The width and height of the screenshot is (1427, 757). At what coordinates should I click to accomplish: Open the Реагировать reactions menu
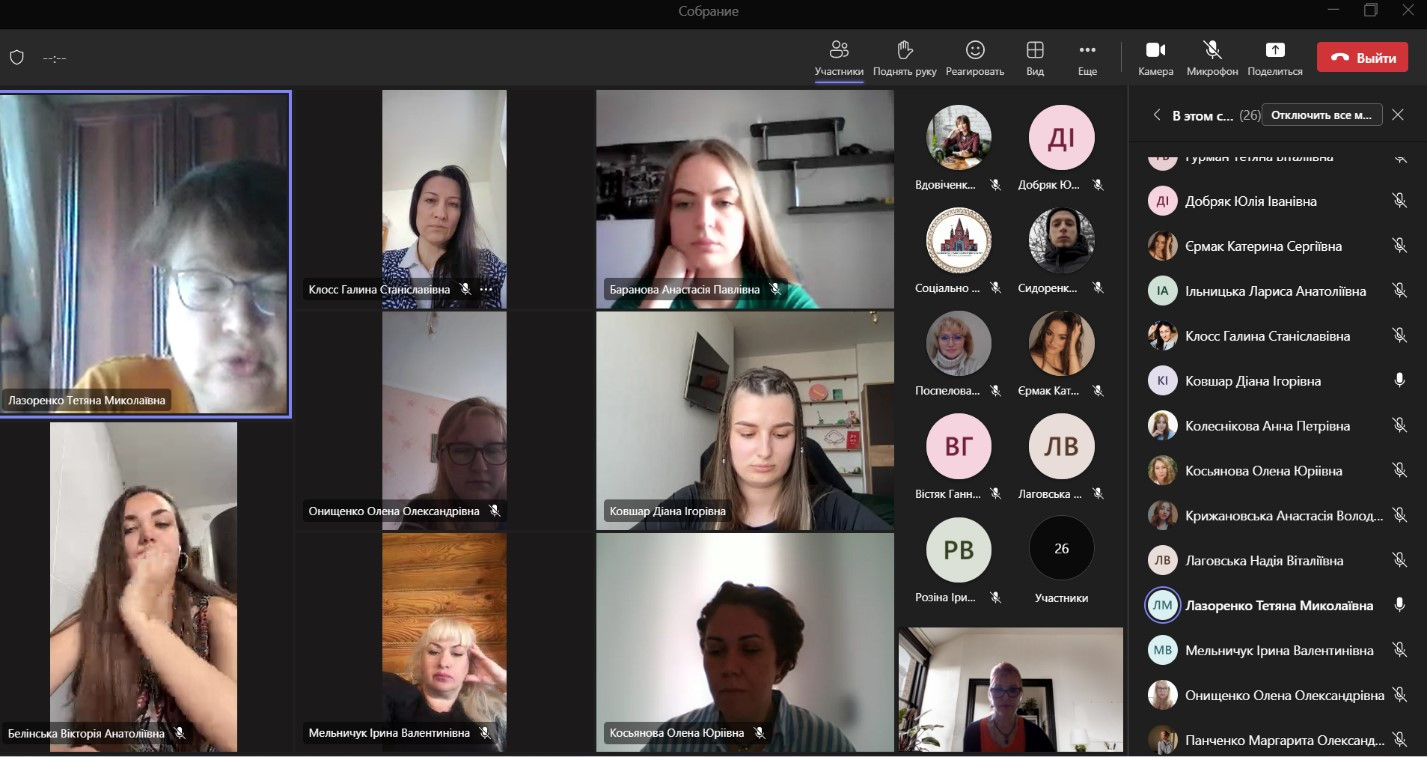tap(975, 58)
